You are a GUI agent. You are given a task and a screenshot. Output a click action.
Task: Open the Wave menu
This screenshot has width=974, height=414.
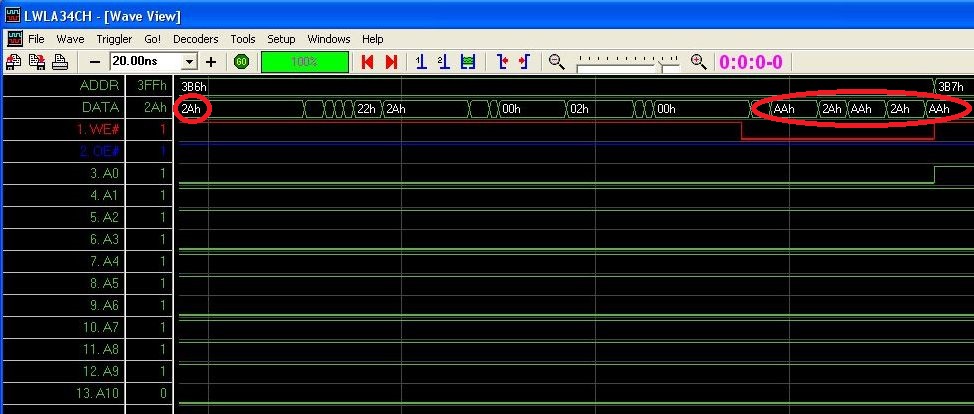pyautogui.click(x=70, y=39)
